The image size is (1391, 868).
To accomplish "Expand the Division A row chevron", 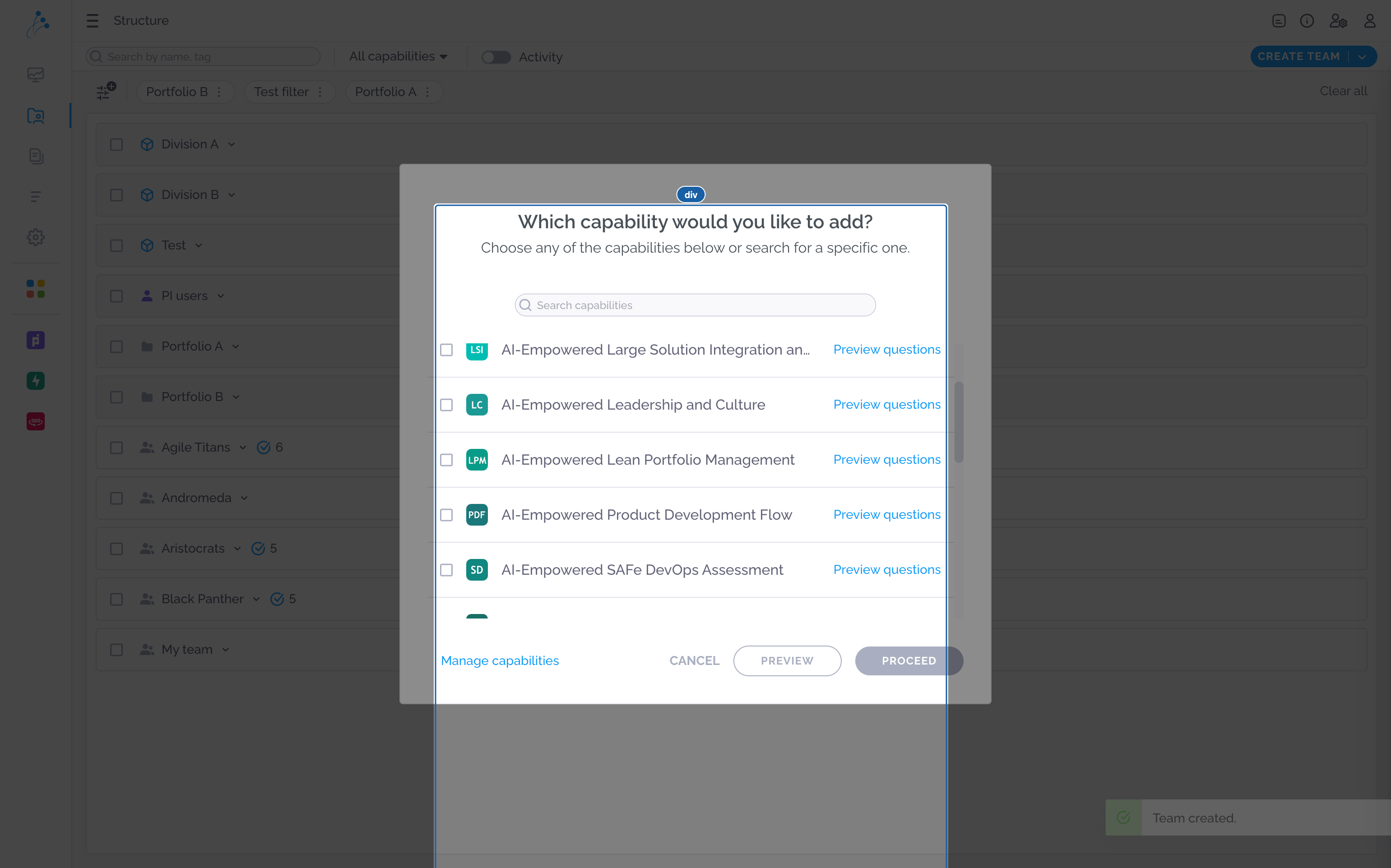I will point(232,145).
